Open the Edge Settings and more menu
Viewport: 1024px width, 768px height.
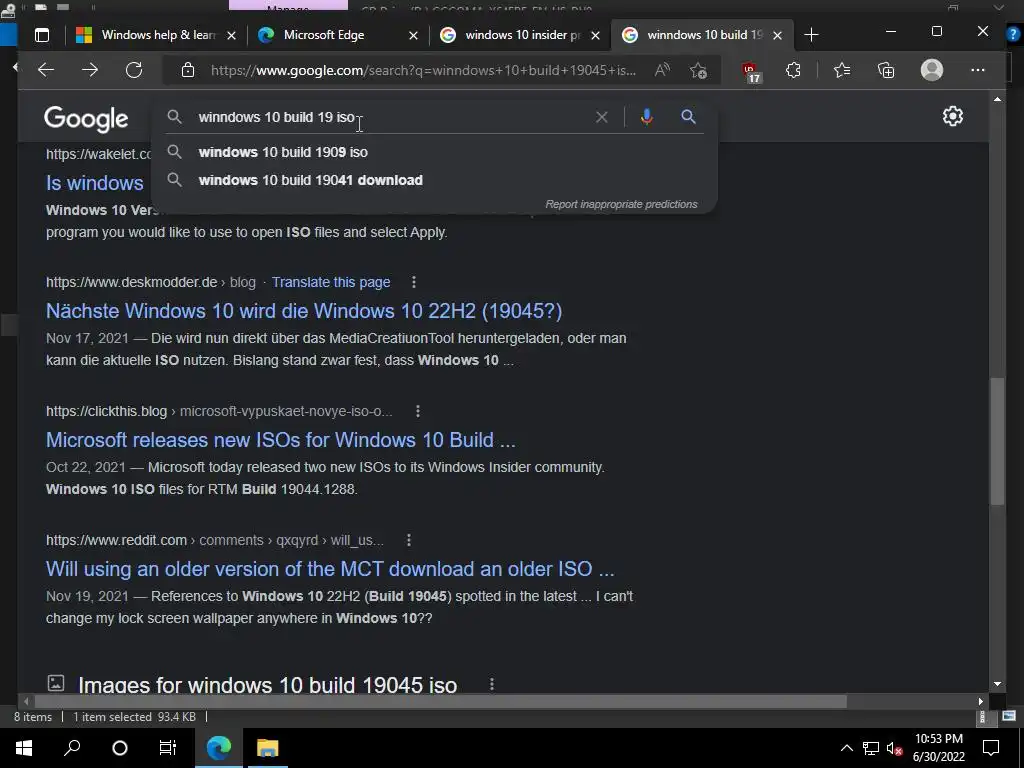(x=978, y=70)
